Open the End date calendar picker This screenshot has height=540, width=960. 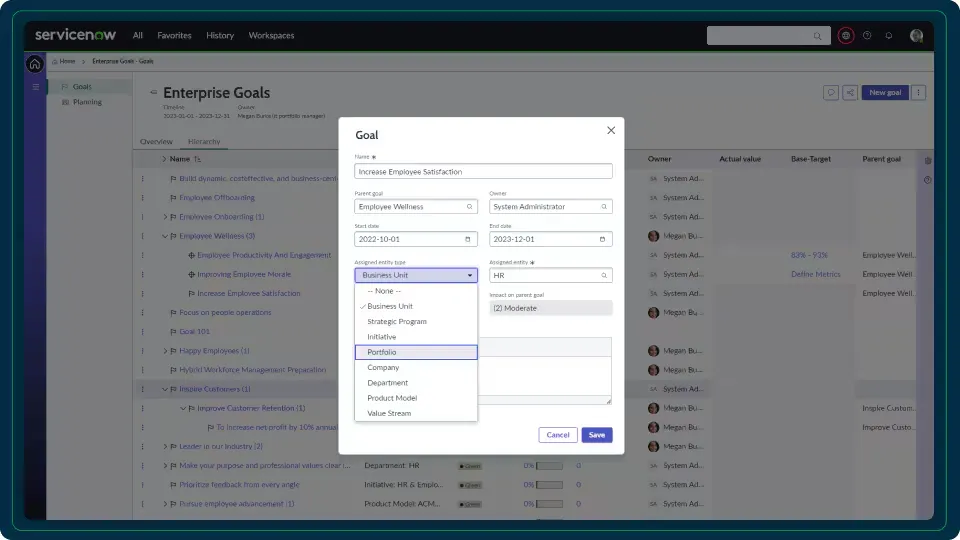(602, 239)
